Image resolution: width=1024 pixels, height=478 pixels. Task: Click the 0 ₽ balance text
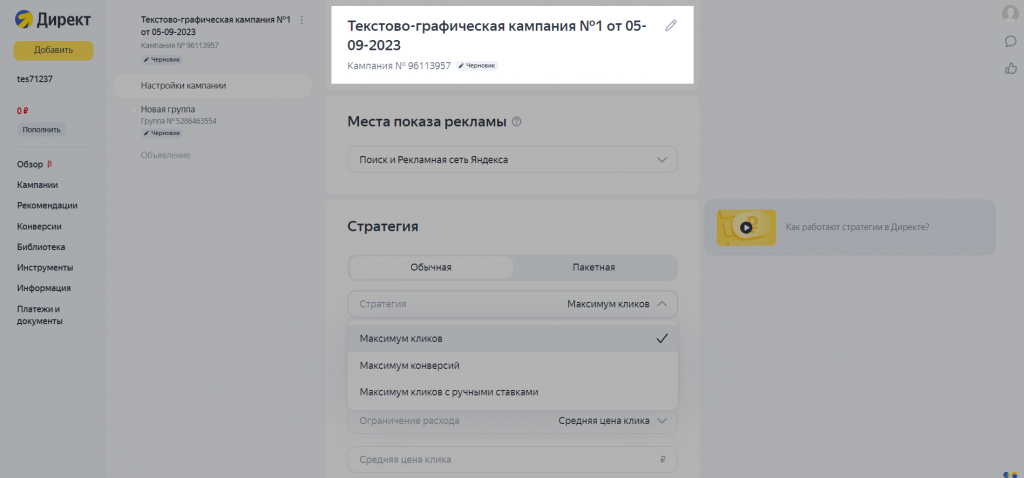(23, 111)
